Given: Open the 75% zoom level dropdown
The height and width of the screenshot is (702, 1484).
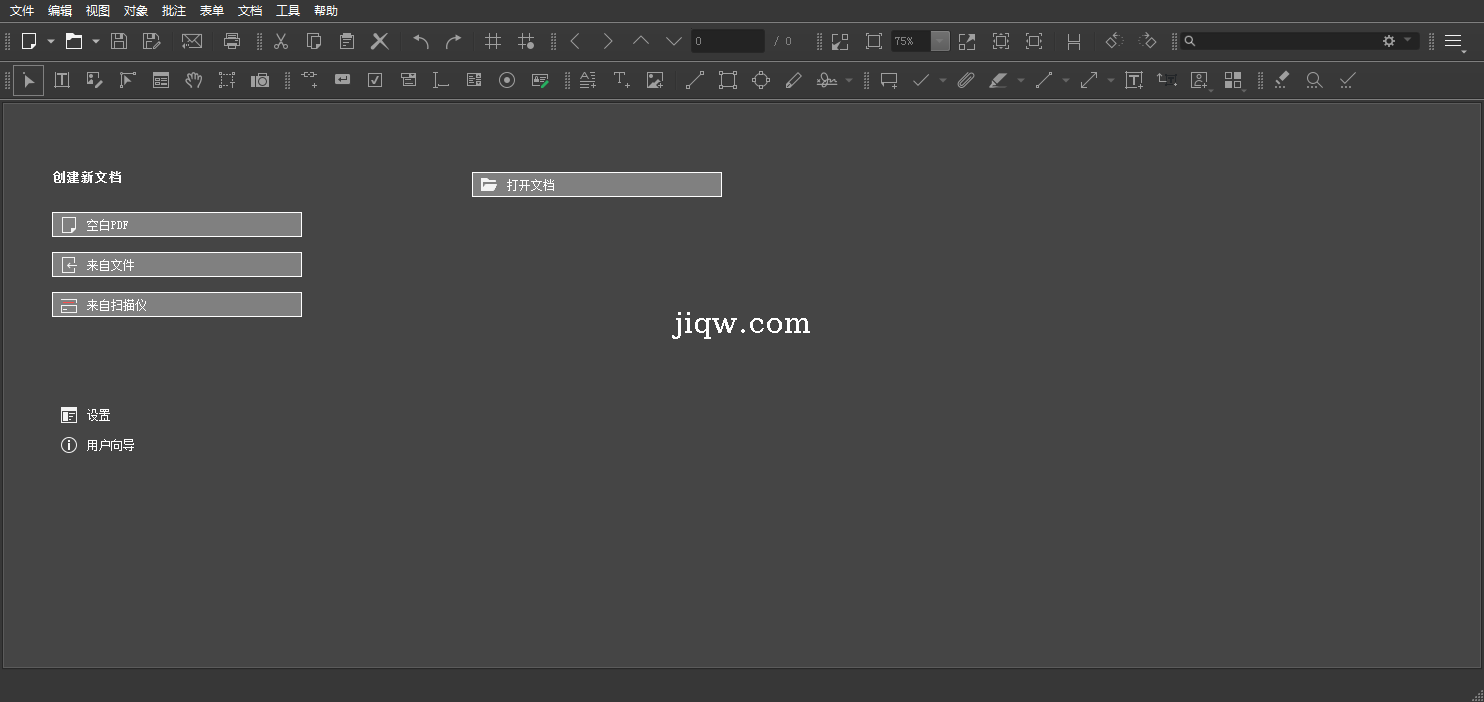Looking at the screenshot, I should click(x=940, y=41).
